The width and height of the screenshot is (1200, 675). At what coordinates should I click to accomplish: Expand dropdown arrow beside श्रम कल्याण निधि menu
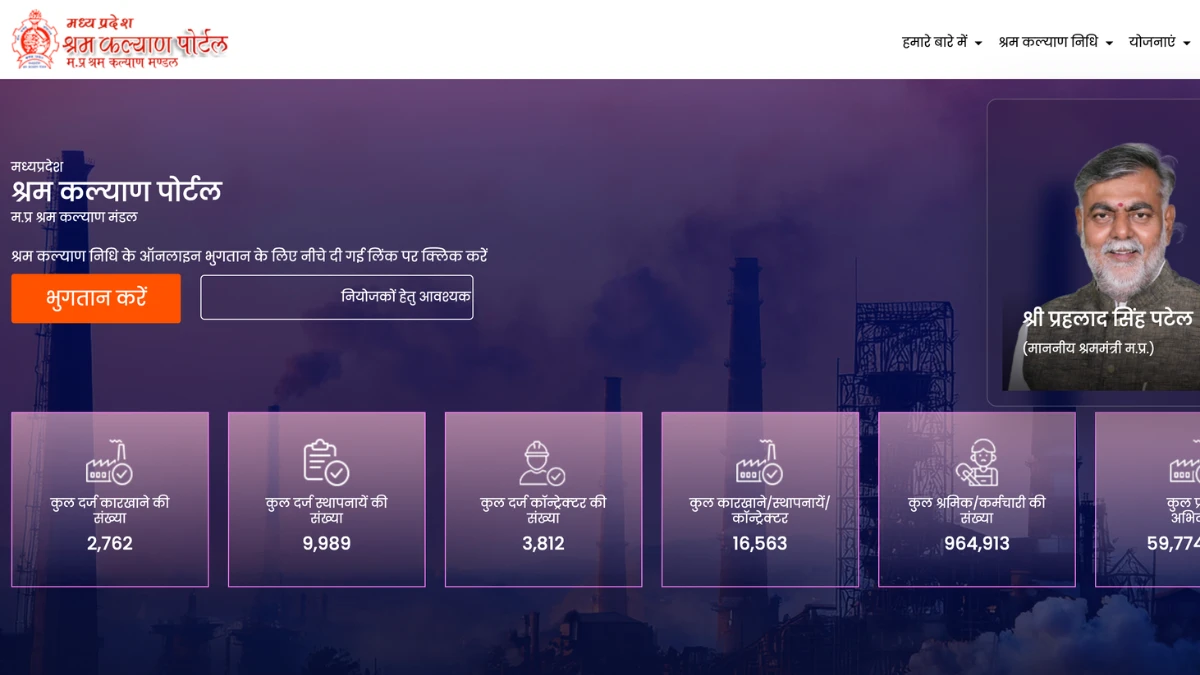coord(1109,43)
